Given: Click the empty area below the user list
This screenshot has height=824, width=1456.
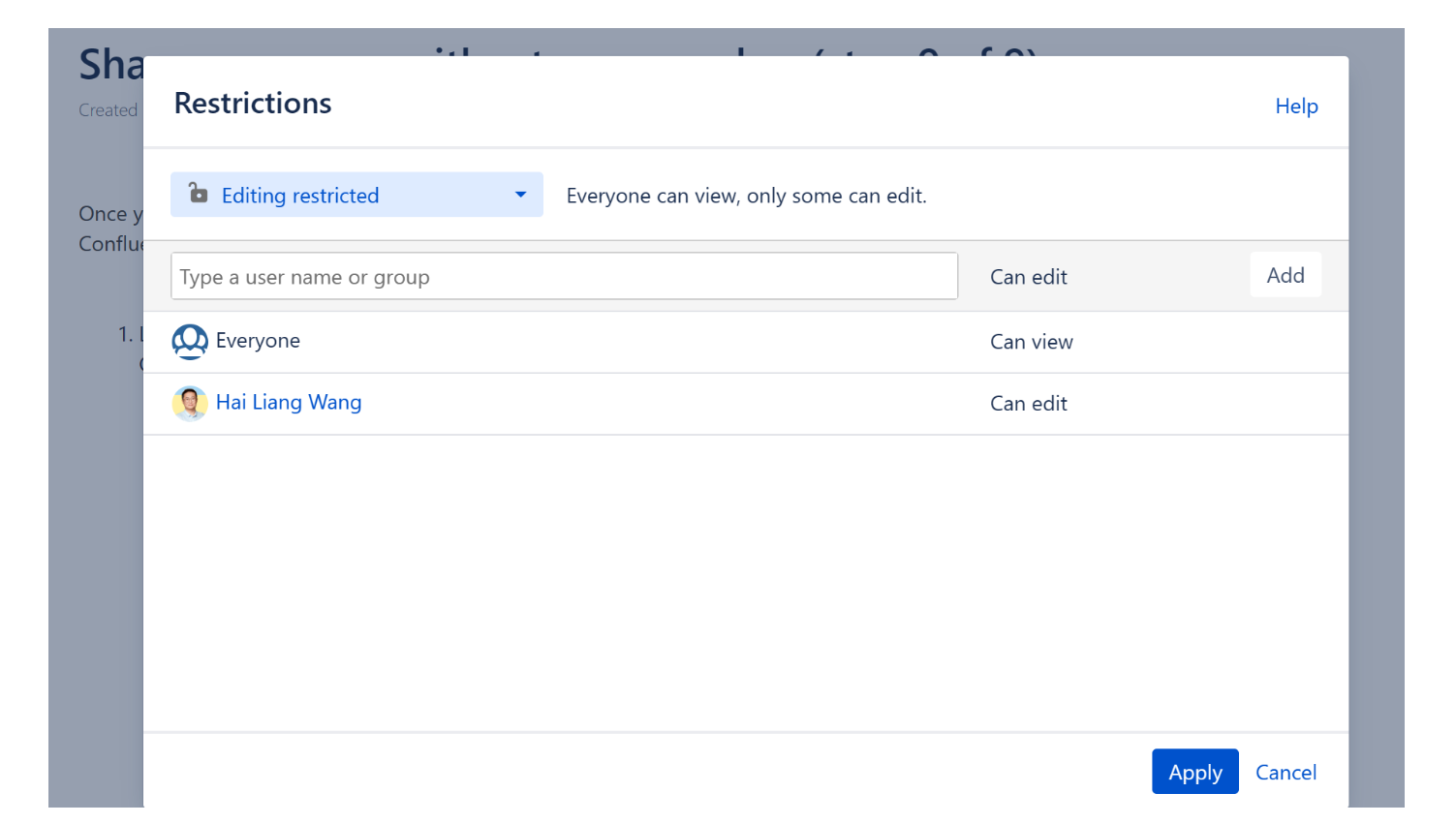Looking at the screenshot, I should coord(746,581).
